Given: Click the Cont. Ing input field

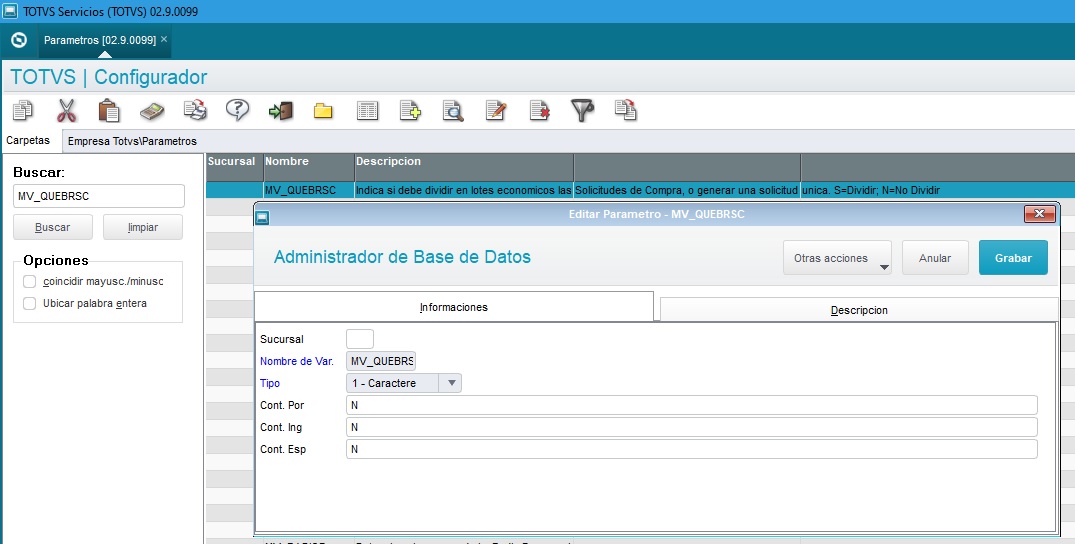Looking at the screenshot, I should pyautogui.click(x=691, y=427).
